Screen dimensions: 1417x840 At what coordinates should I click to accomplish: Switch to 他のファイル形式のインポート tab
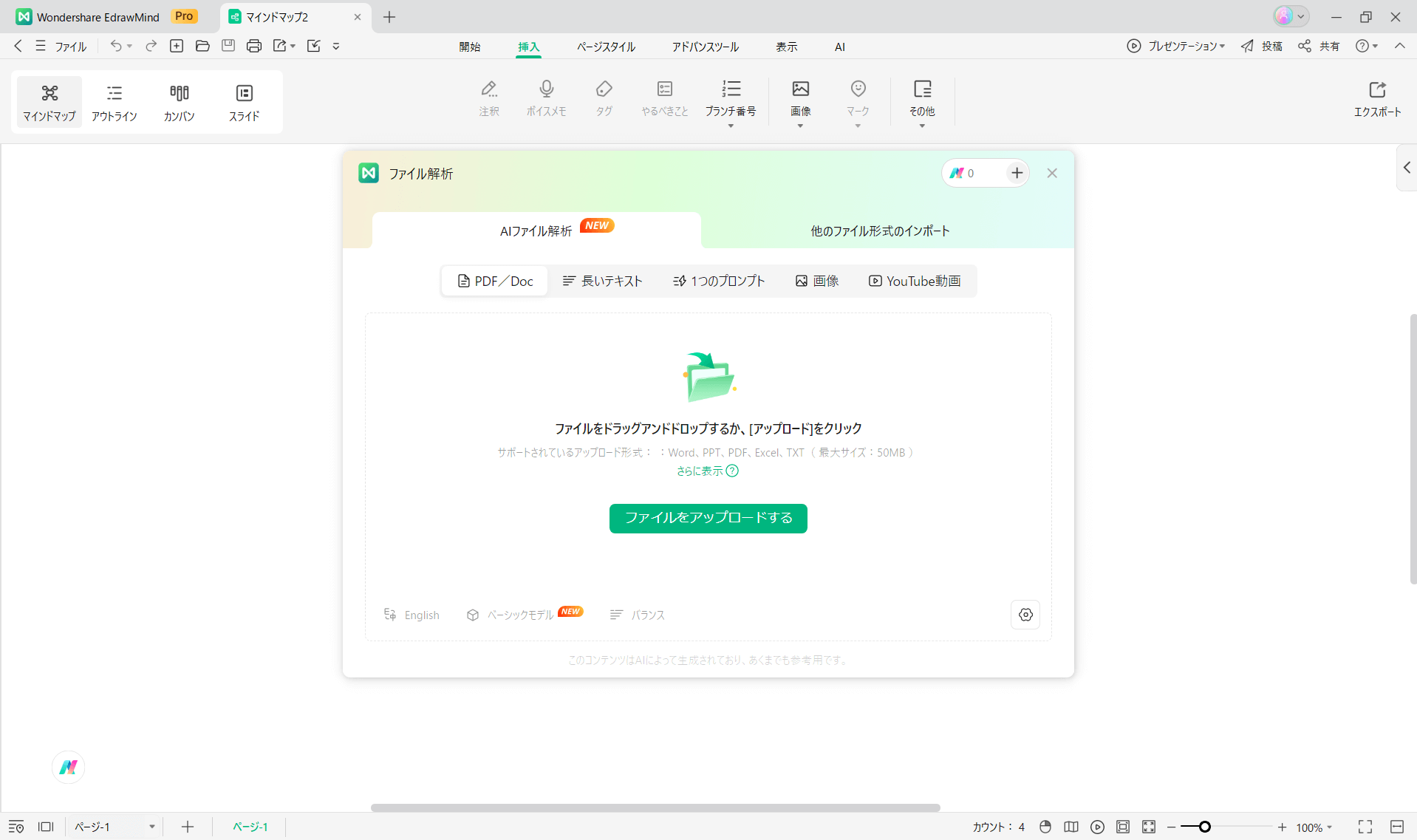coord(880,231)
